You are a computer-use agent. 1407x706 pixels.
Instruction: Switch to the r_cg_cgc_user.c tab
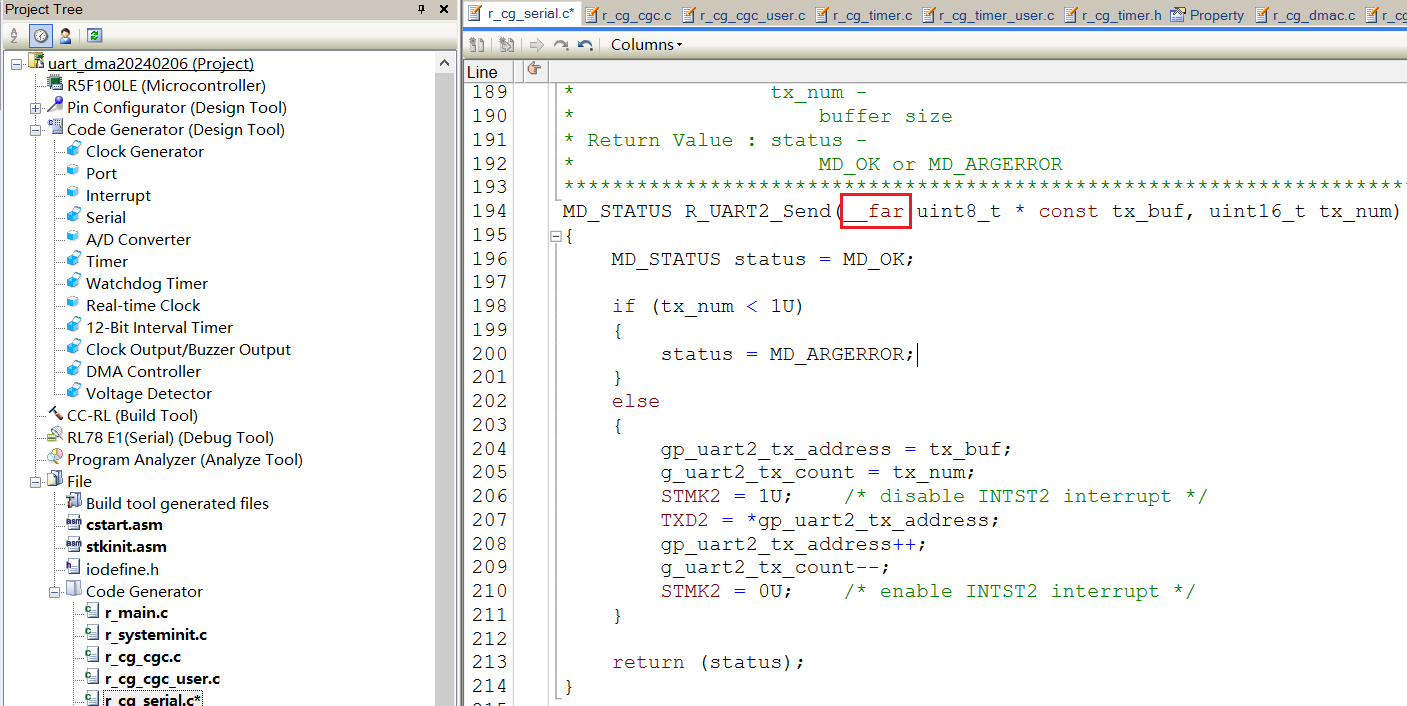click(744, 15)
